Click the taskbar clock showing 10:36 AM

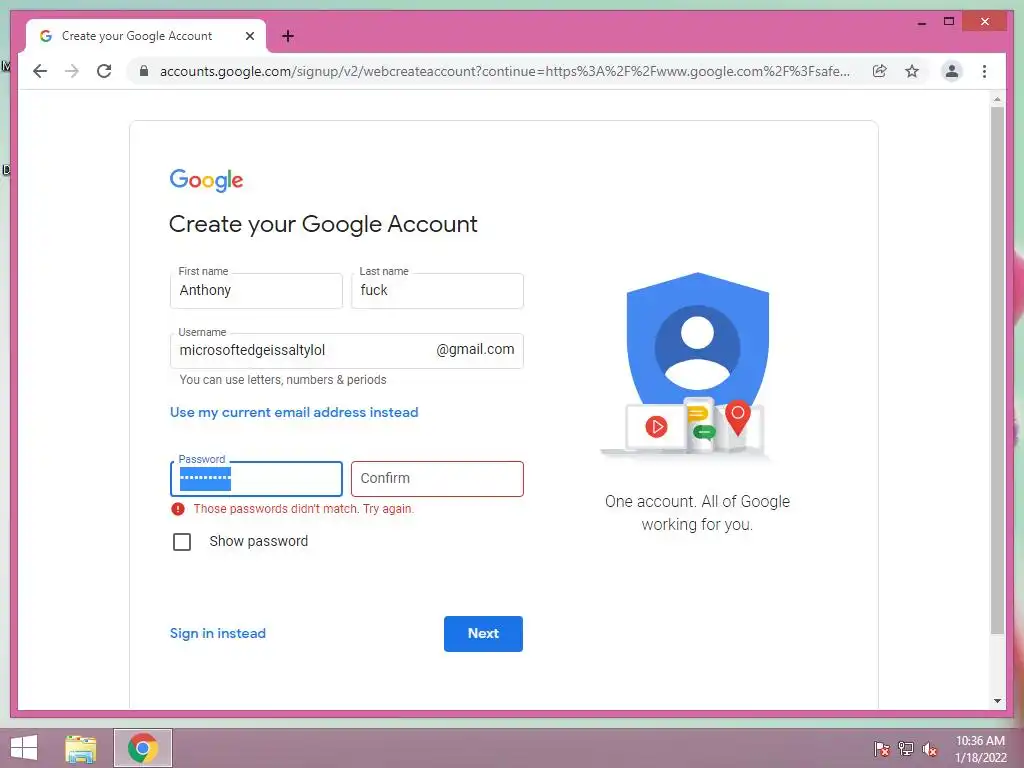(980, 748)
